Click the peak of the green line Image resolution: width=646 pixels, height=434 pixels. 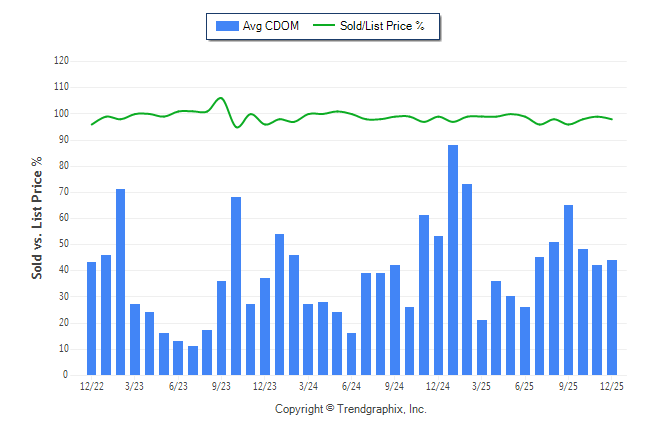click(x=221, y=98)
